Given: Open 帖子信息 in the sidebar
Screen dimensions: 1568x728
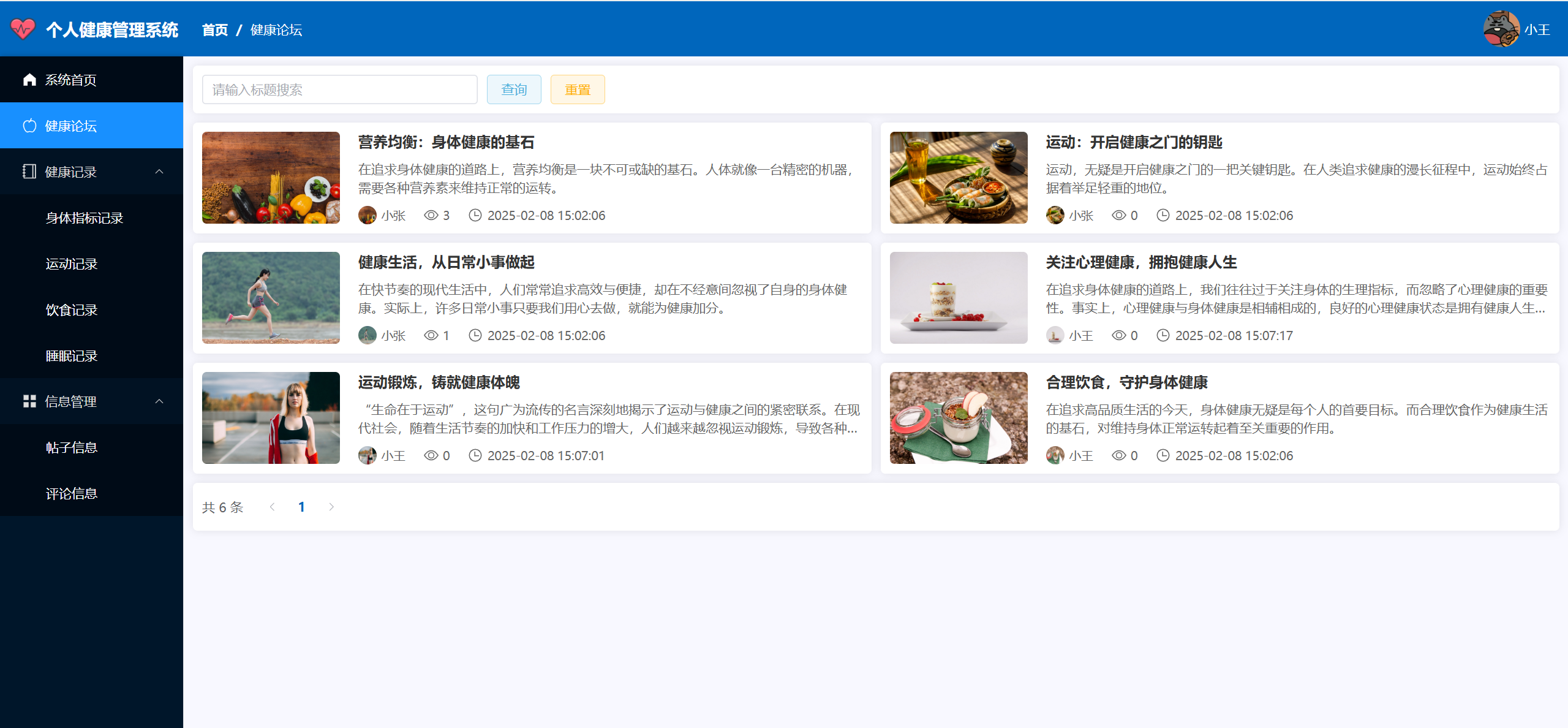Looking at the screenshot, I should tap(72, 447).
